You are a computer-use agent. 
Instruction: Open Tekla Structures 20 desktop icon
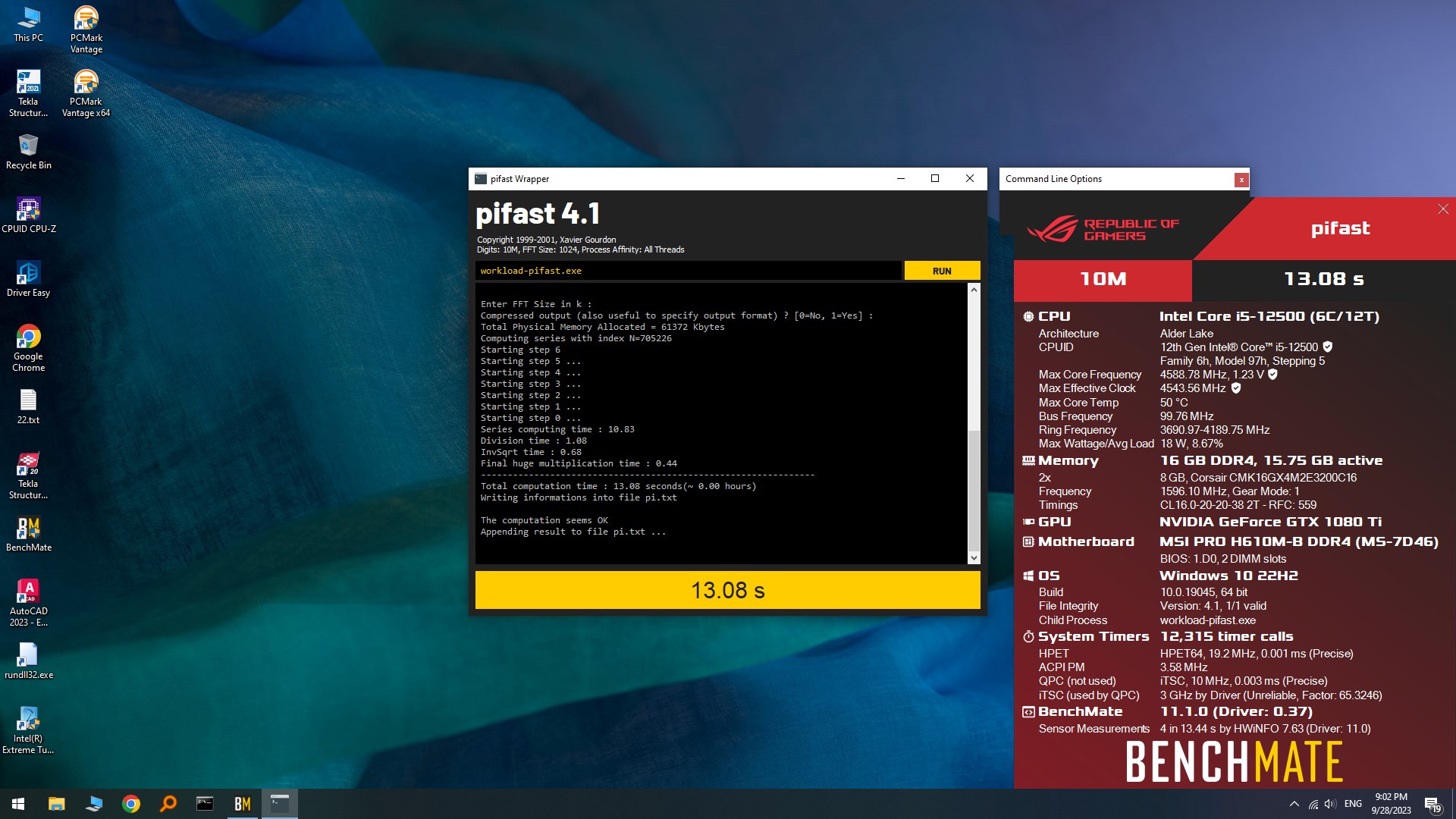[28, 475]
